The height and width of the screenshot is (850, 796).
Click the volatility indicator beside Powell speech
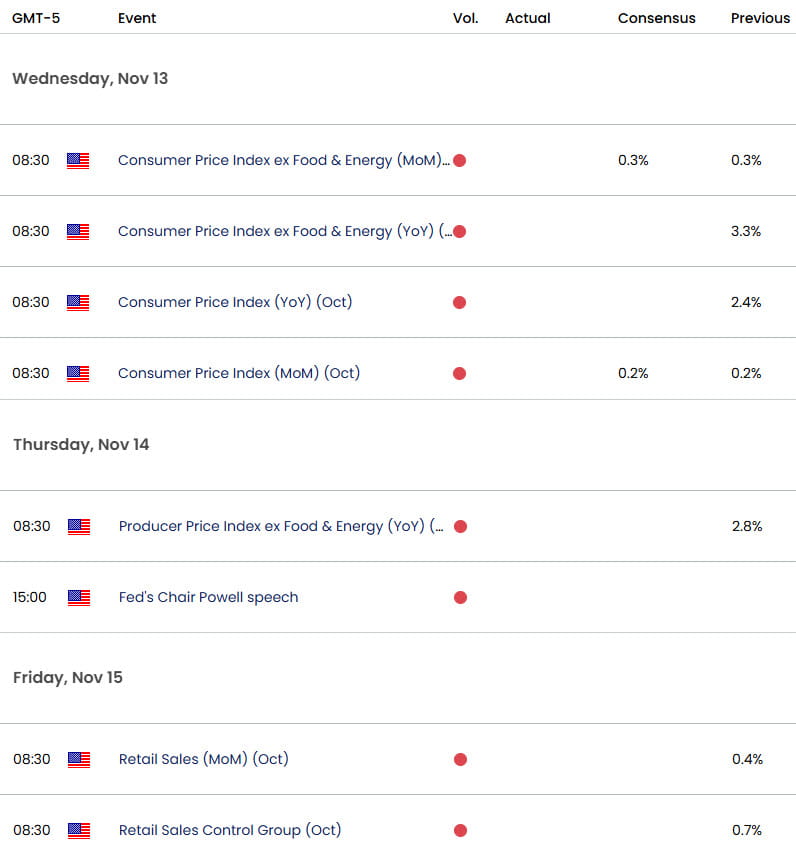click(x=460, y=597)
